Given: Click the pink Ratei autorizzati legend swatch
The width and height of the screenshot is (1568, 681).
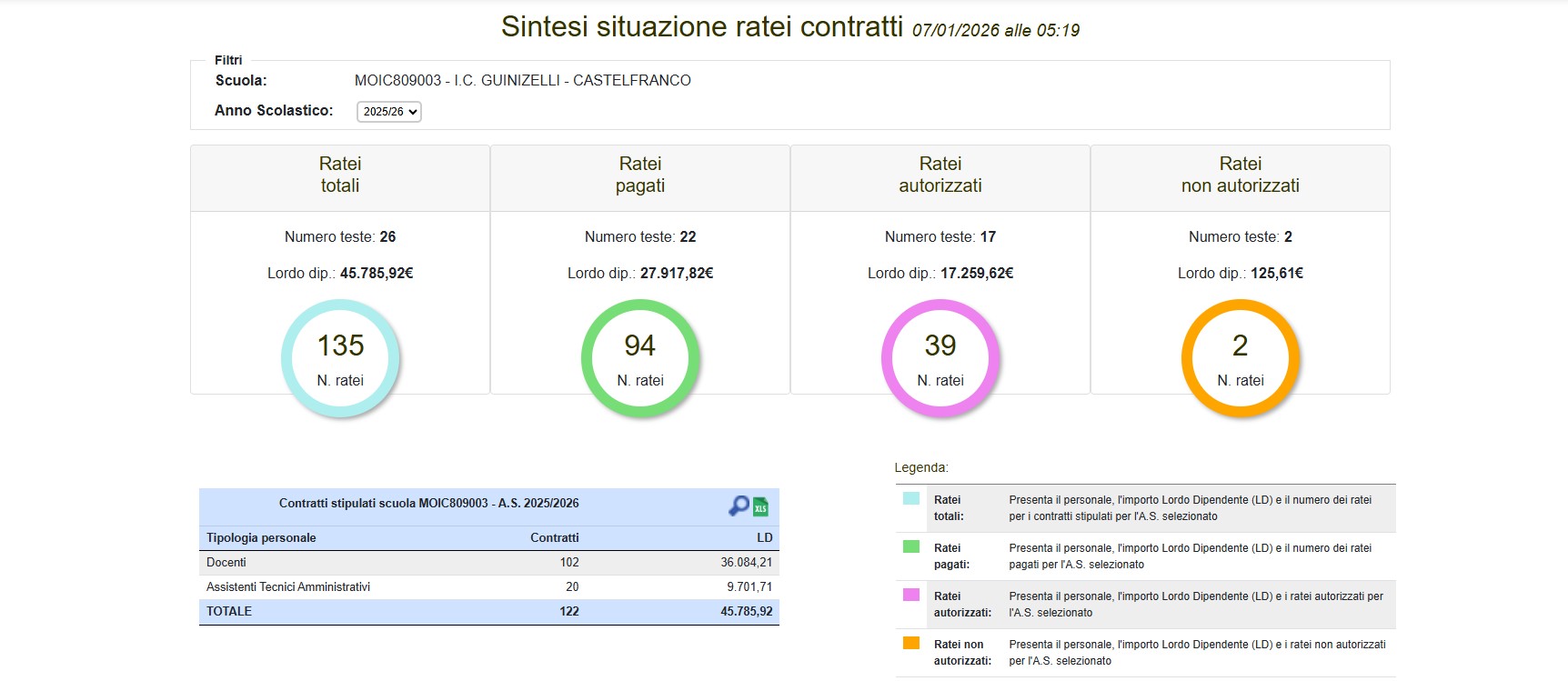Looking at the screenshot, I should [x=910, y=596].
